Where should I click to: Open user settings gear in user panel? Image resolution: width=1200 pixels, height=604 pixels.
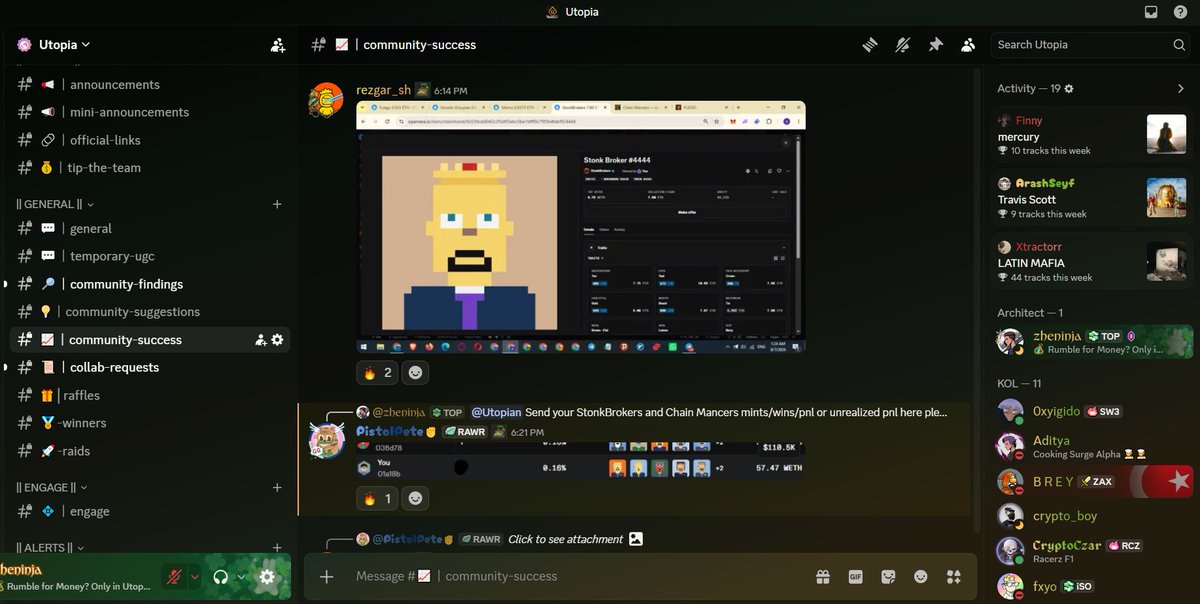(267, 577)
